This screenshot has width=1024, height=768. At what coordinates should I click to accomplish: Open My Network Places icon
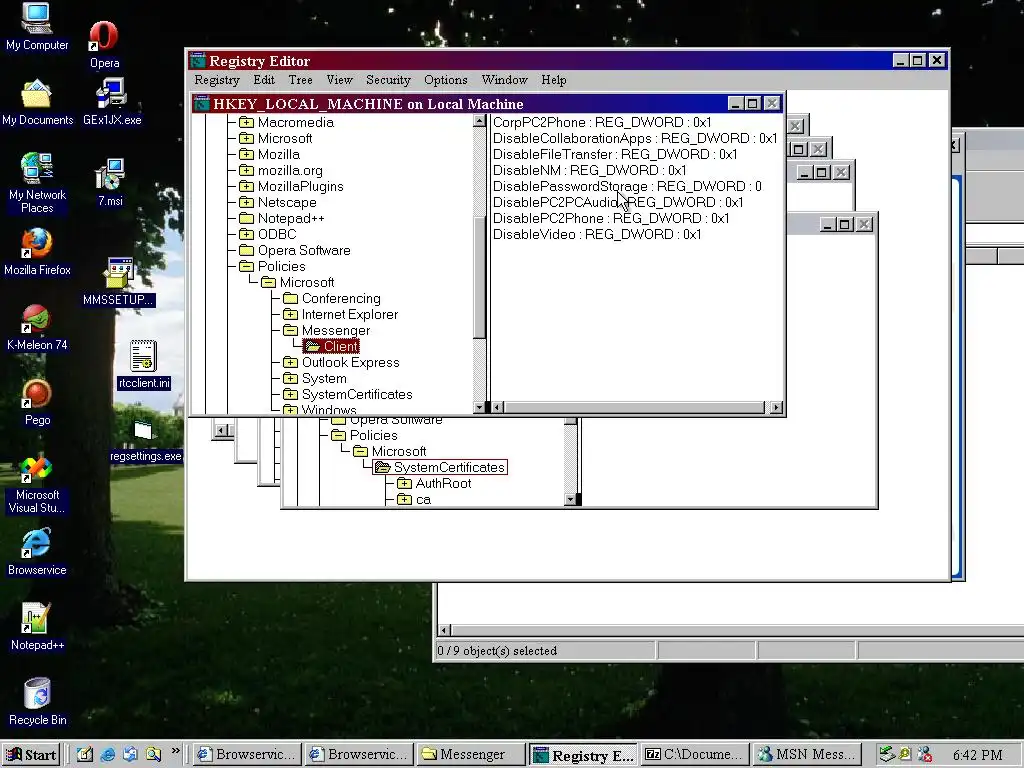[x=37, y=183]
